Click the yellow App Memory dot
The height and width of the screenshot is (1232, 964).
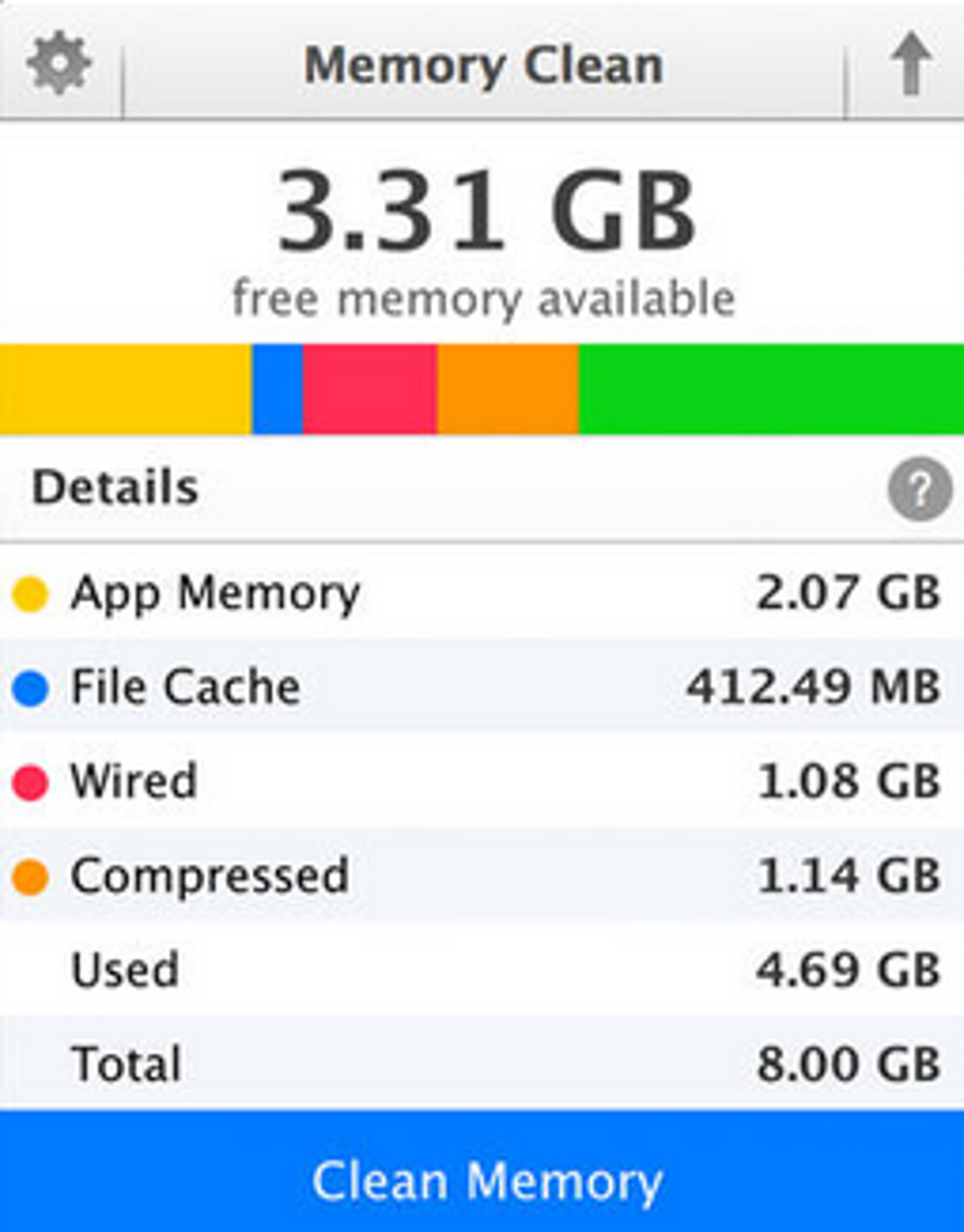click(30, 594)
